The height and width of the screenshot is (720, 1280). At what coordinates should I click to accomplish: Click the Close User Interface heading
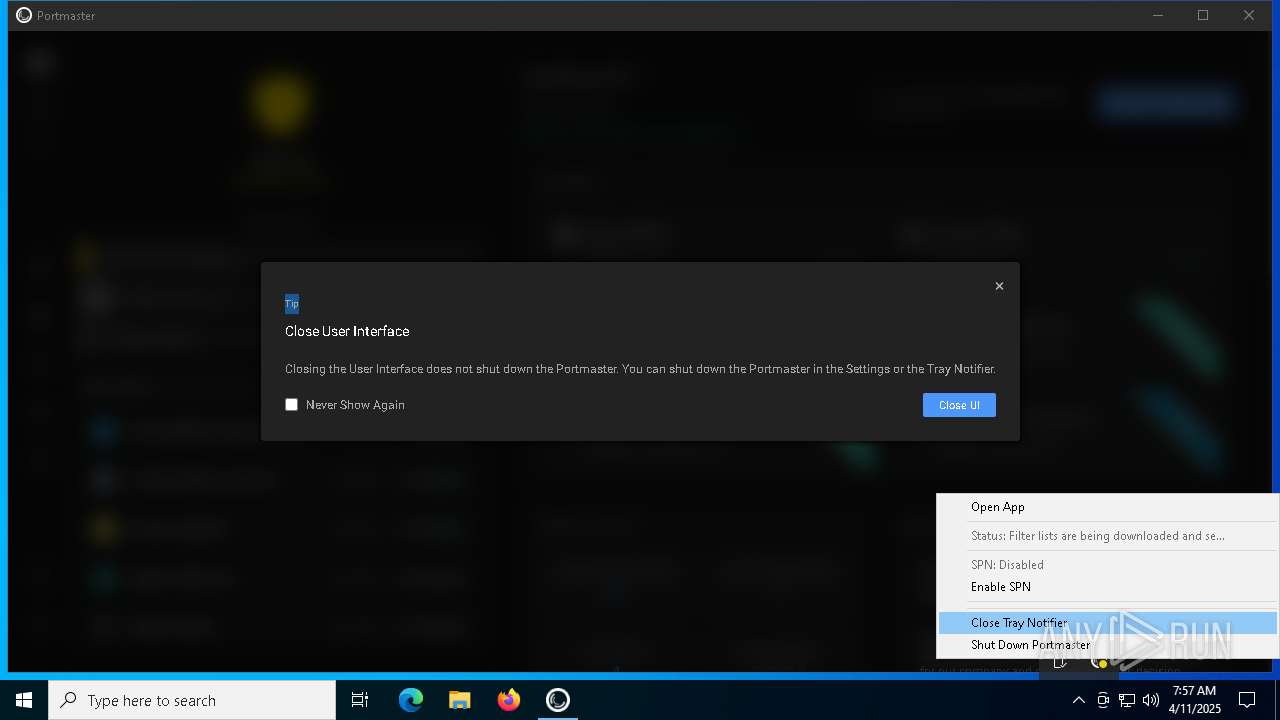pyautogui.click(x=347, y=331)
